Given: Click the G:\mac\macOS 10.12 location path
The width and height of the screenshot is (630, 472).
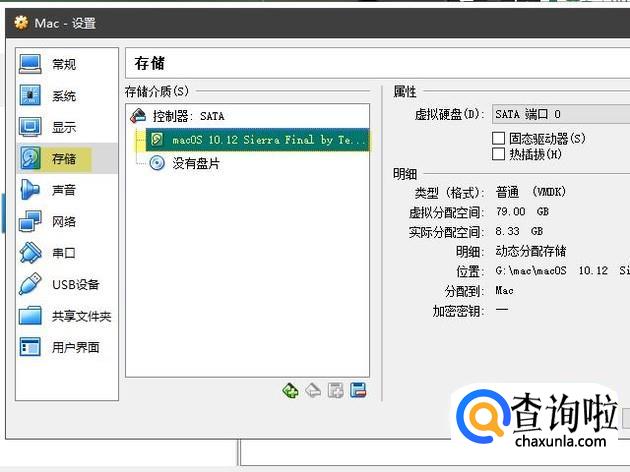Looking at the screenshot, I should coord(562,270).
